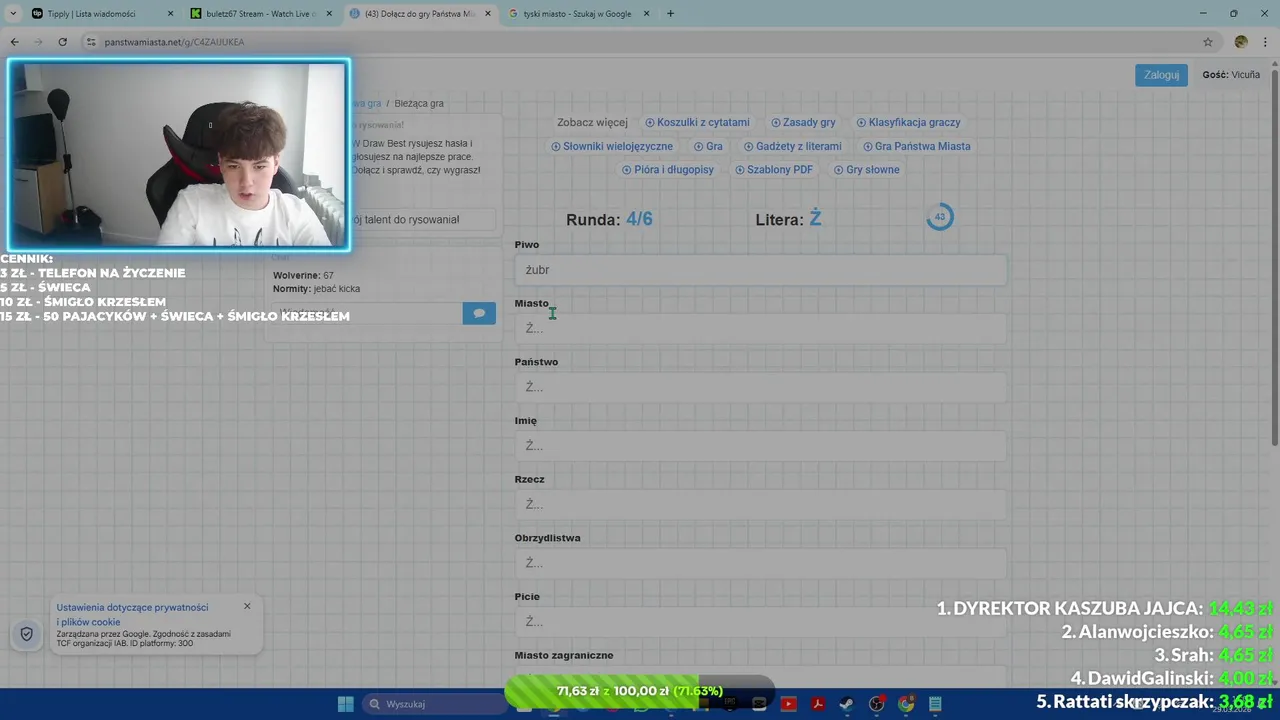This screenshot has height=720, width=1280.
Task: Click the Piwo field containing żubr
Action: pyautogui.click(x=760, y=270)
